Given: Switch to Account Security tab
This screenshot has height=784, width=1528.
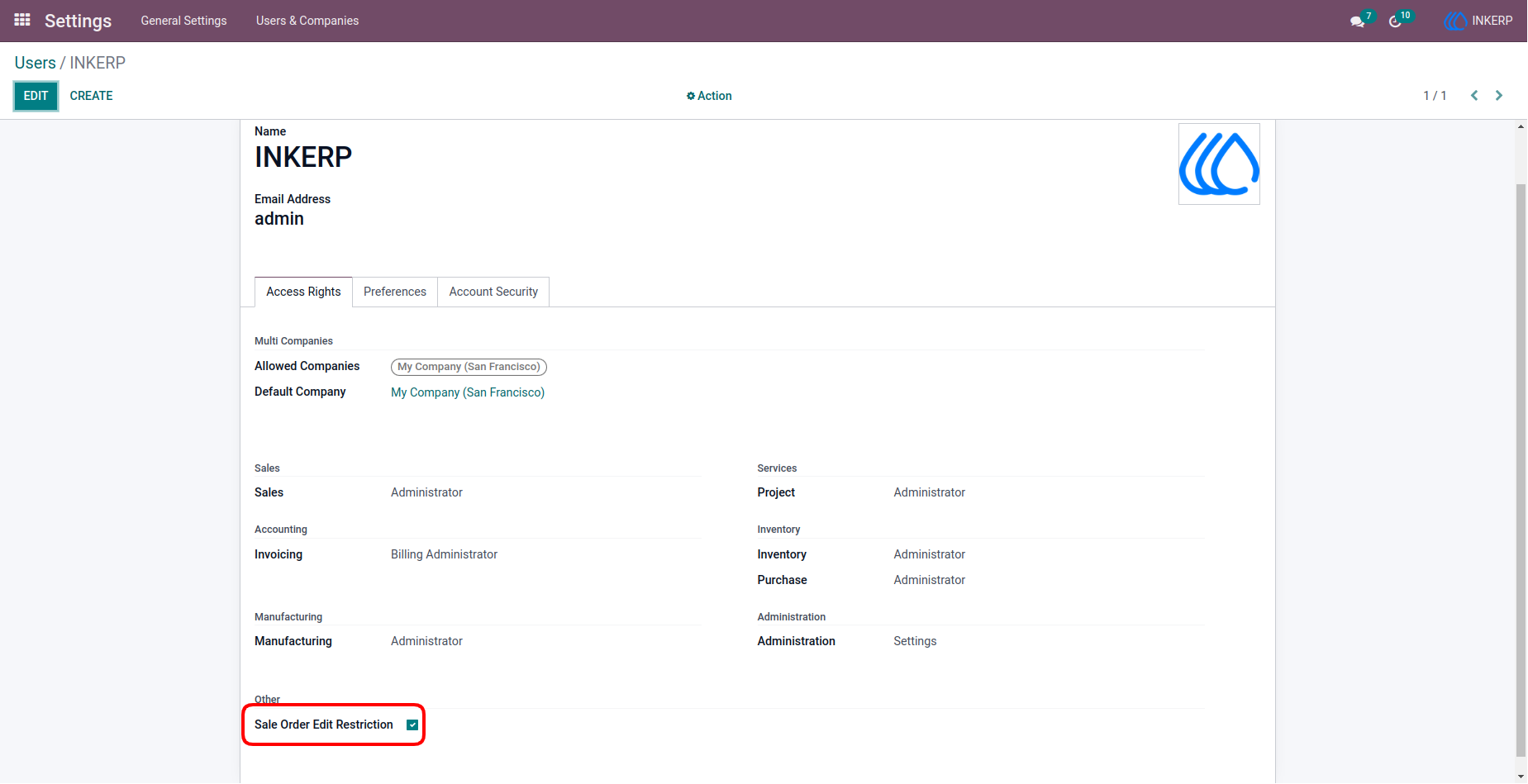Looking at the screenshot, I should click(x=493, y=292).
